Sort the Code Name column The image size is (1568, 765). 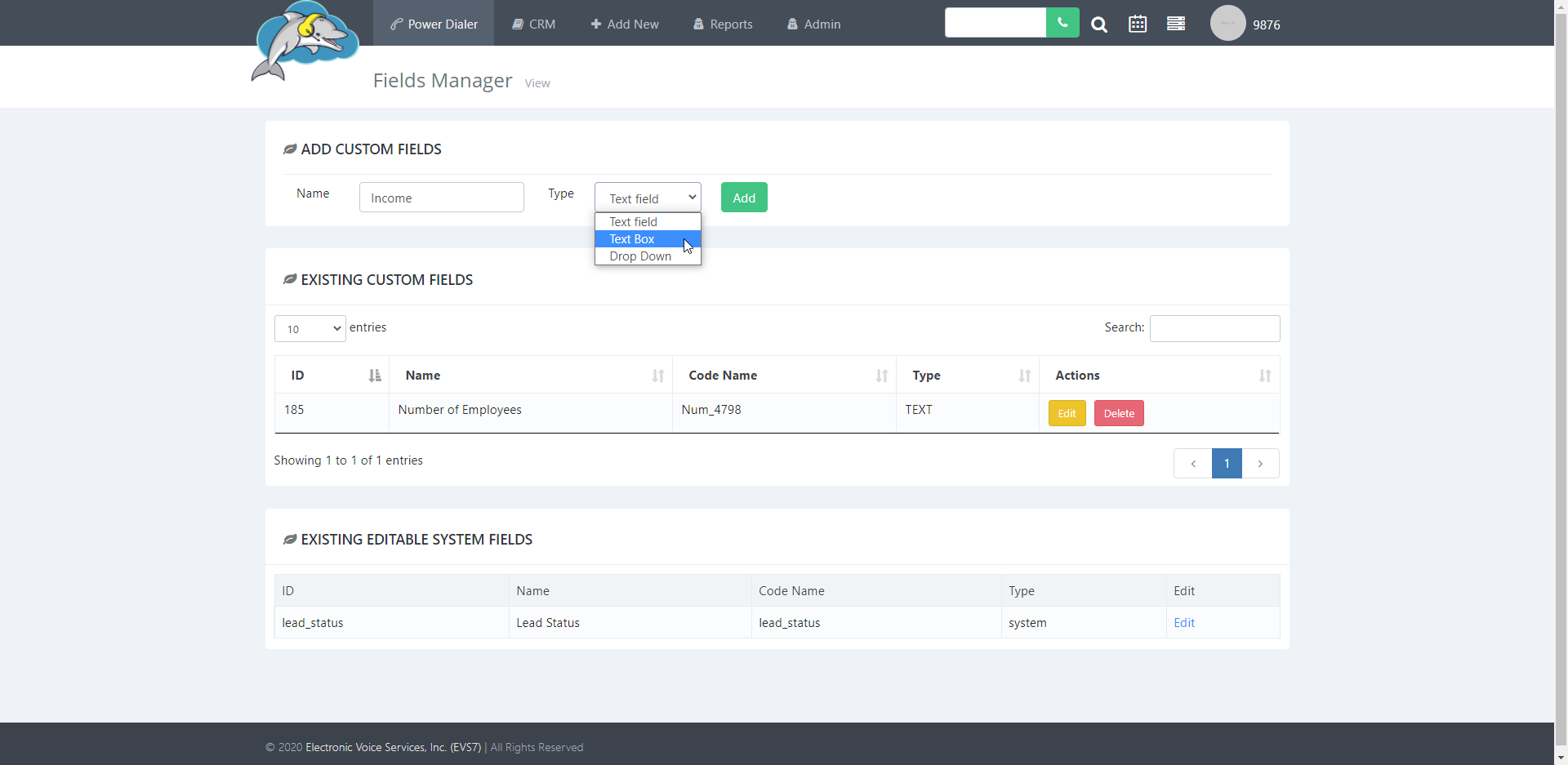click(x=882, y=376)
